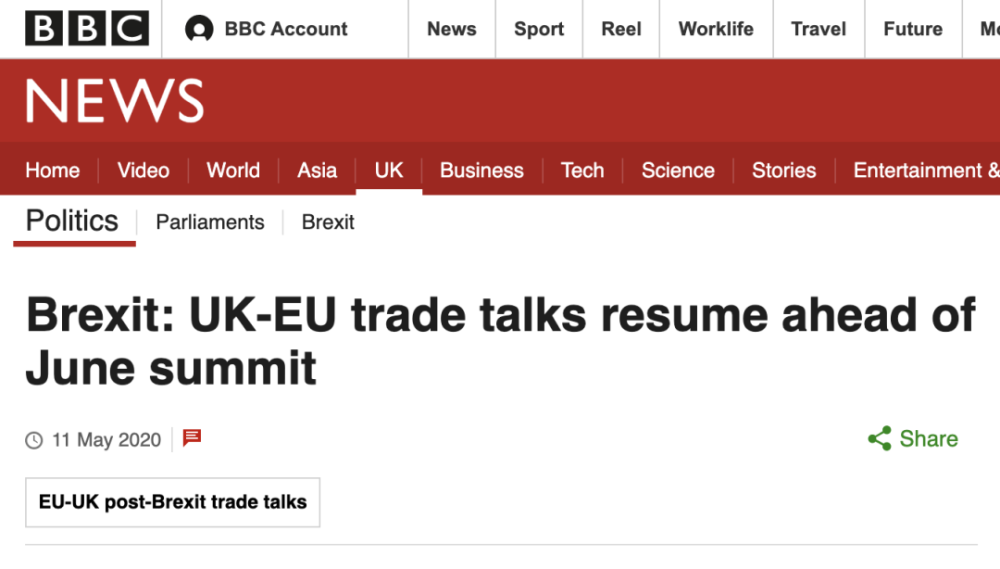Go to the Reel section
This screenshot has width=1000, height=569.
621,29
